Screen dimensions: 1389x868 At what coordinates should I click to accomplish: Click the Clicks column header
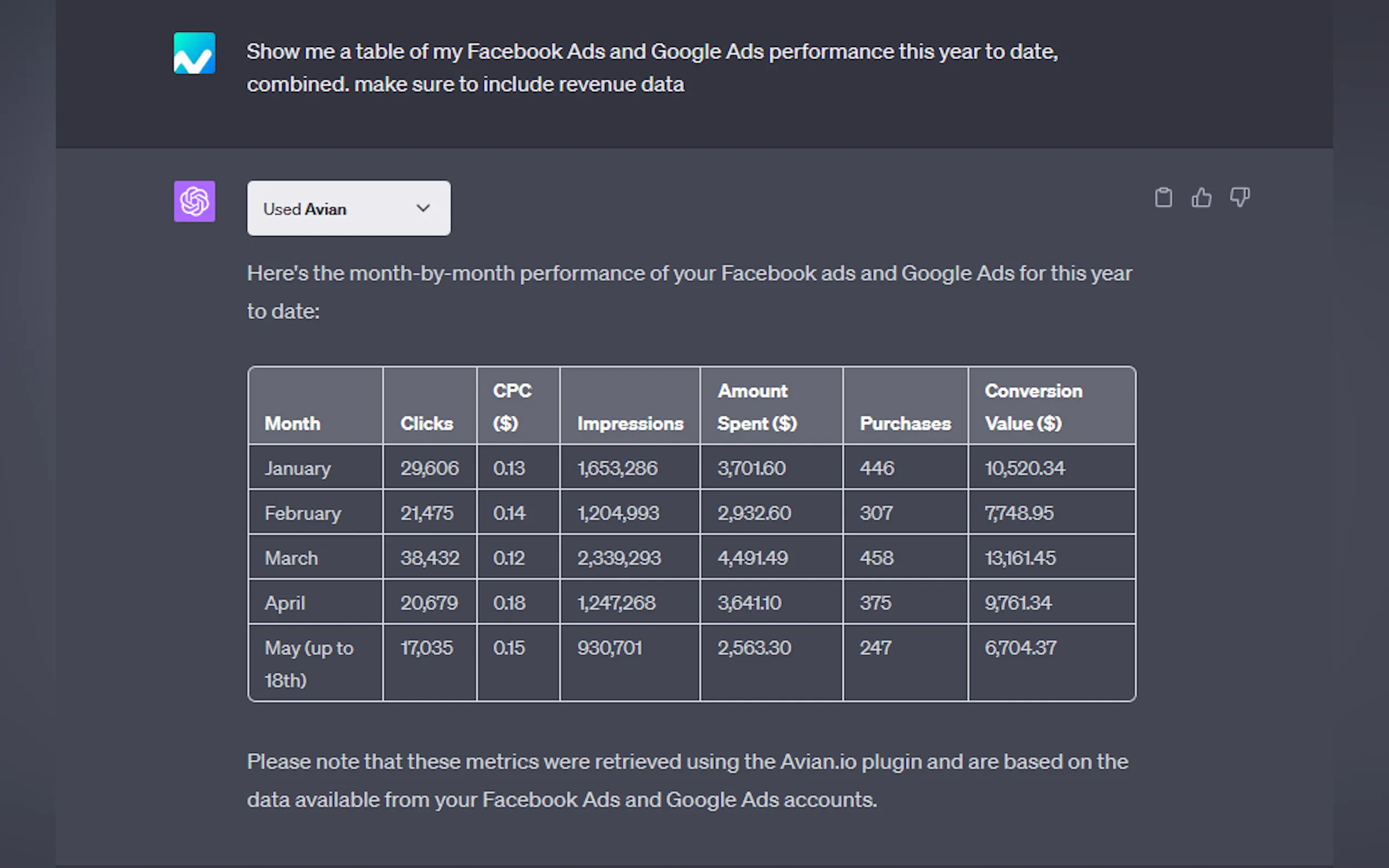click(x=427, y=424)
